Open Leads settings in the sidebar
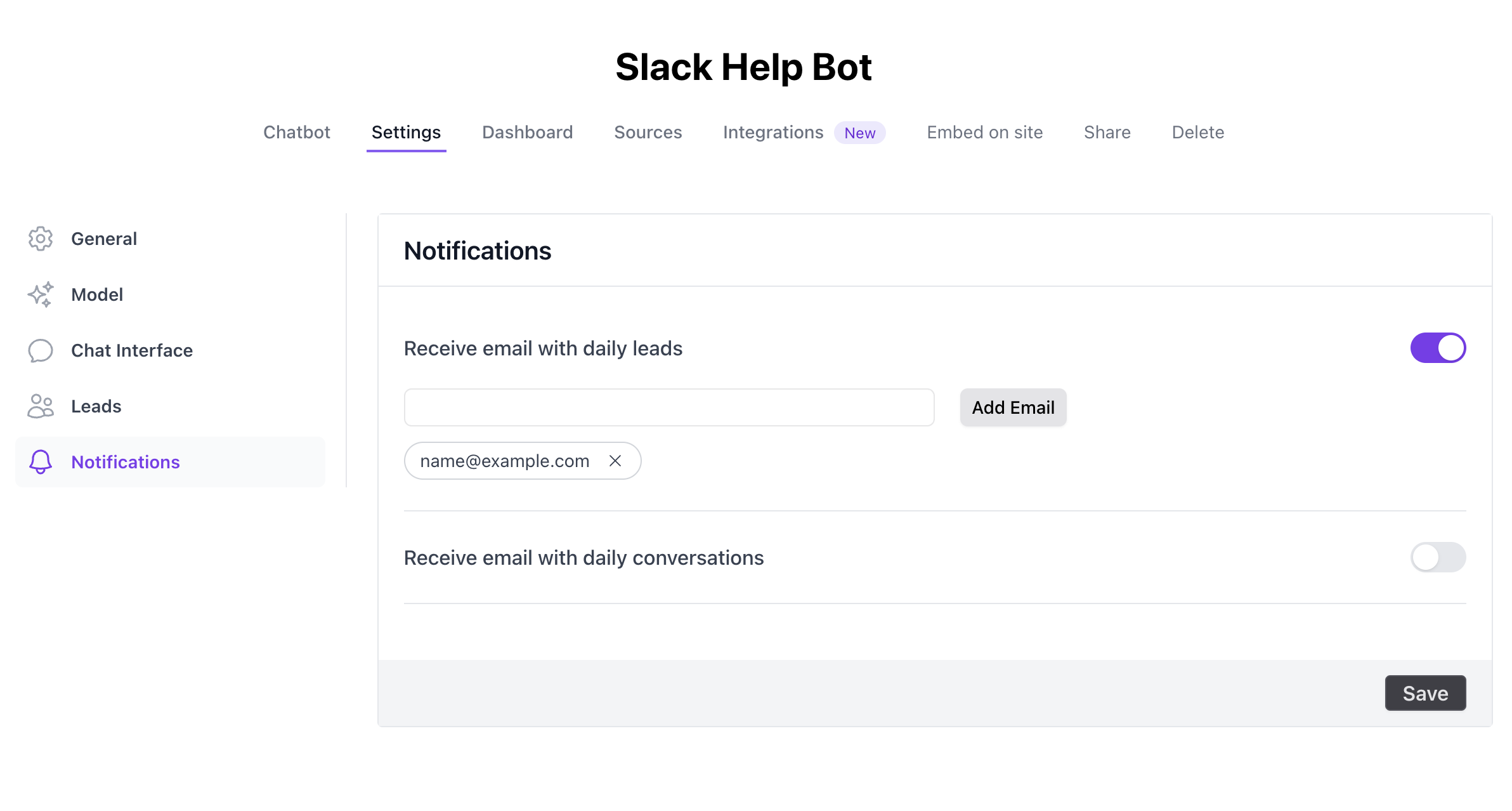The width and height of the screenshot is (1512, 811). point(170,406)
